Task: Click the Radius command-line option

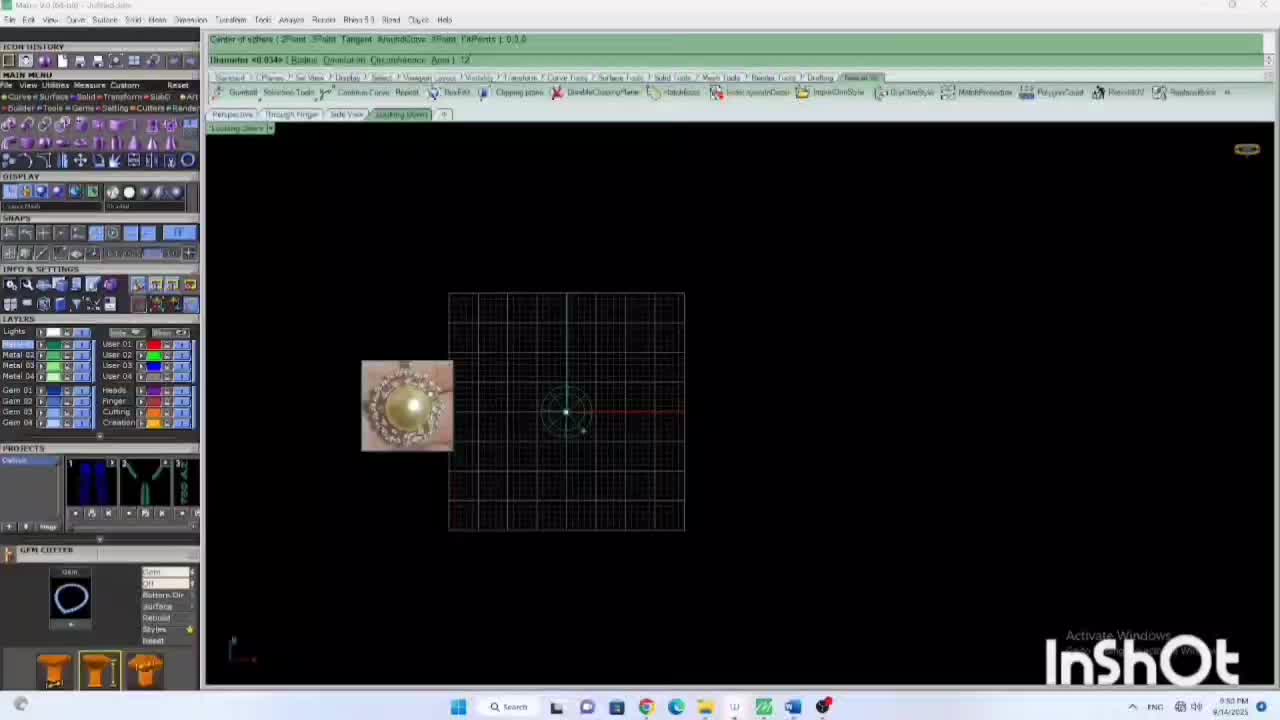Action: [x=303, y=60]
